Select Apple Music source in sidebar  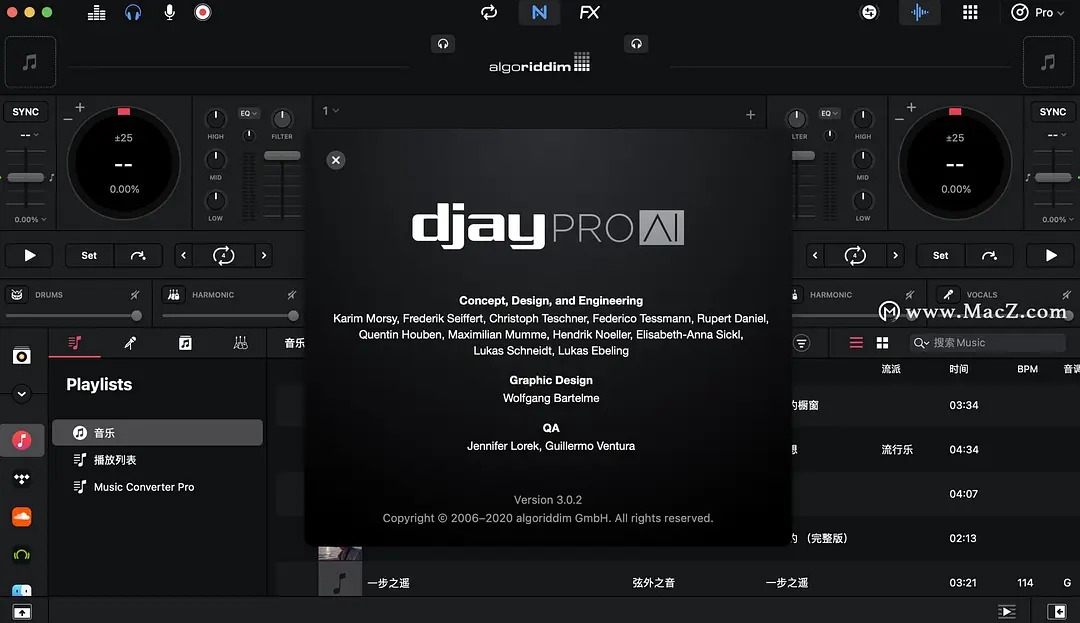pos(21,441)
